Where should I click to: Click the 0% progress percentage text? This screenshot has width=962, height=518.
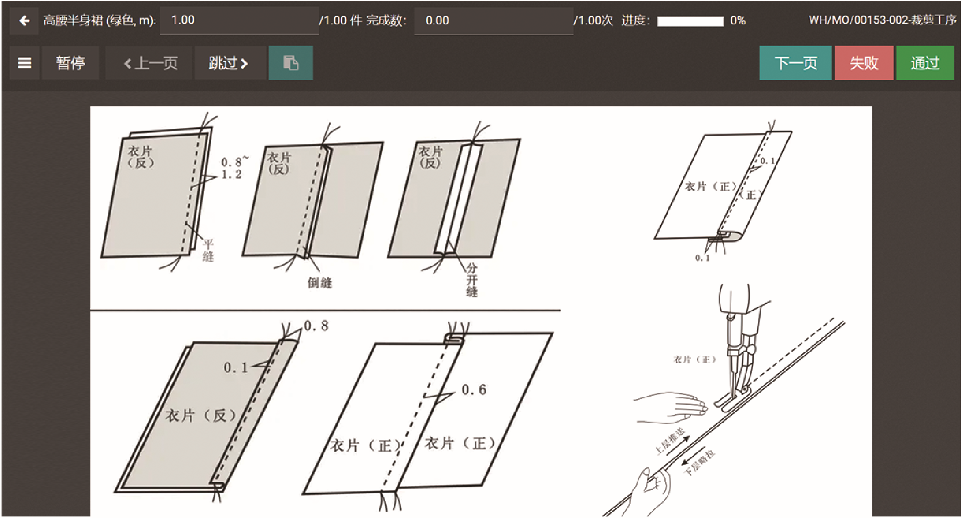[x=738, y=20]
